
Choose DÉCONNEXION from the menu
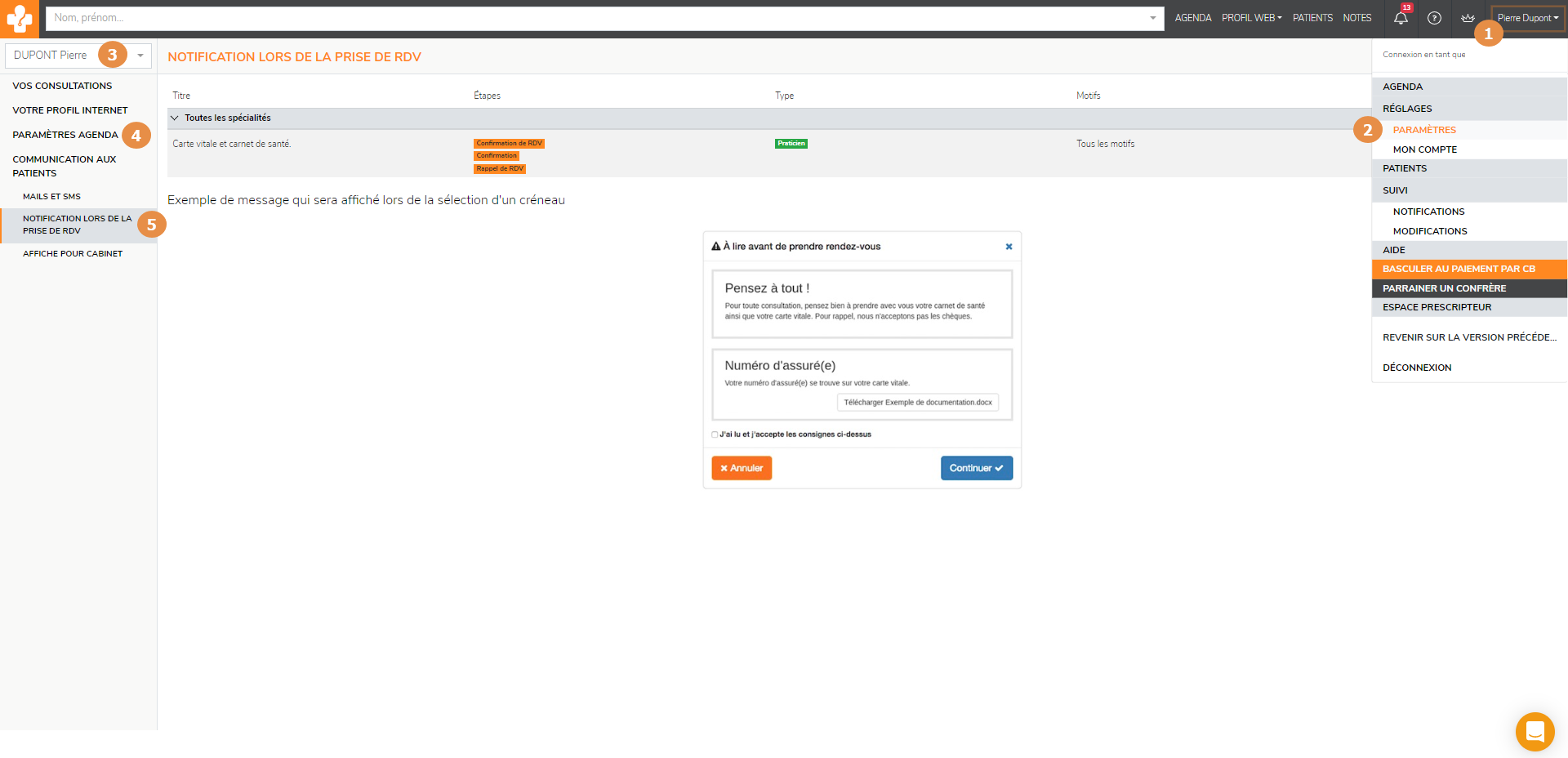[x=1417, y=368]
